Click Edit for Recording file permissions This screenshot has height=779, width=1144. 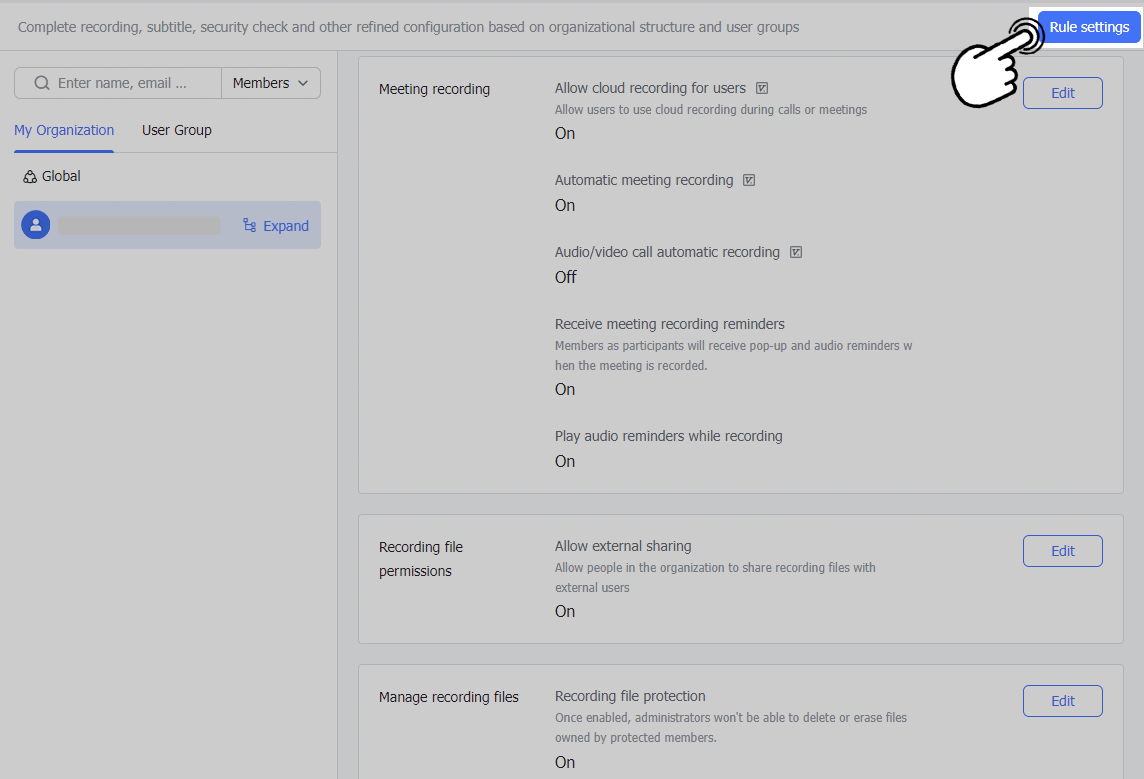[1062, 550]
